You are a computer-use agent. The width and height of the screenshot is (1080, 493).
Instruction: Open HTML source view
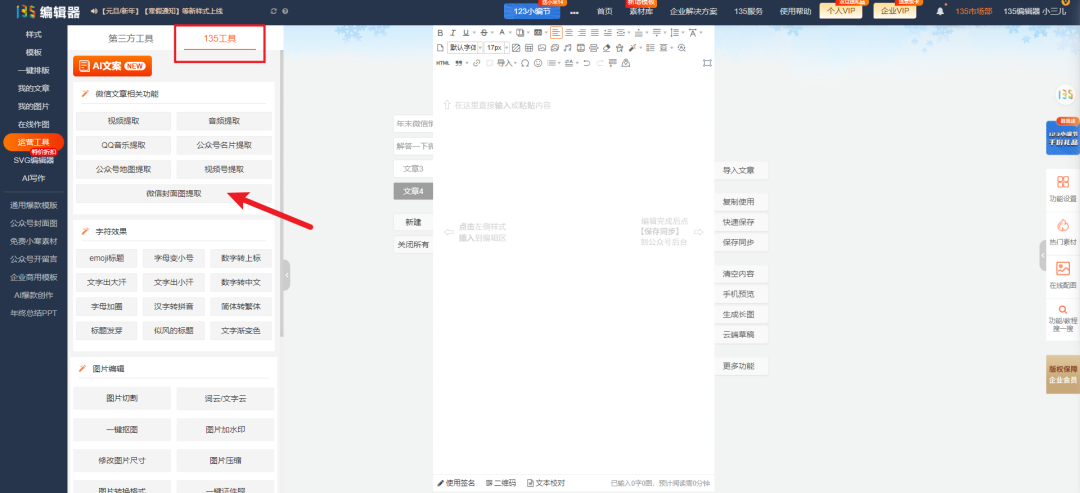pyautogui.click(x=443, y=63)
